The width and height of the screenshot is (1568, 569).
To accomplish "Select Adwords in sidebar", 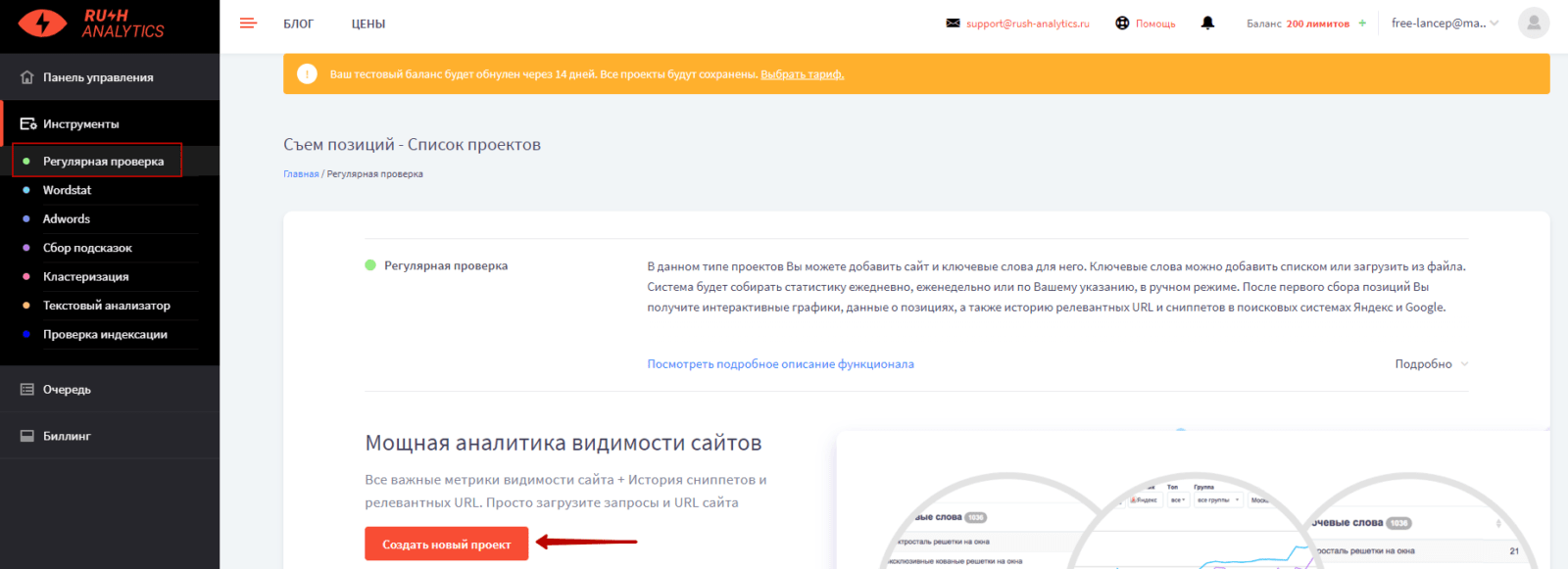I will [66, 219].
